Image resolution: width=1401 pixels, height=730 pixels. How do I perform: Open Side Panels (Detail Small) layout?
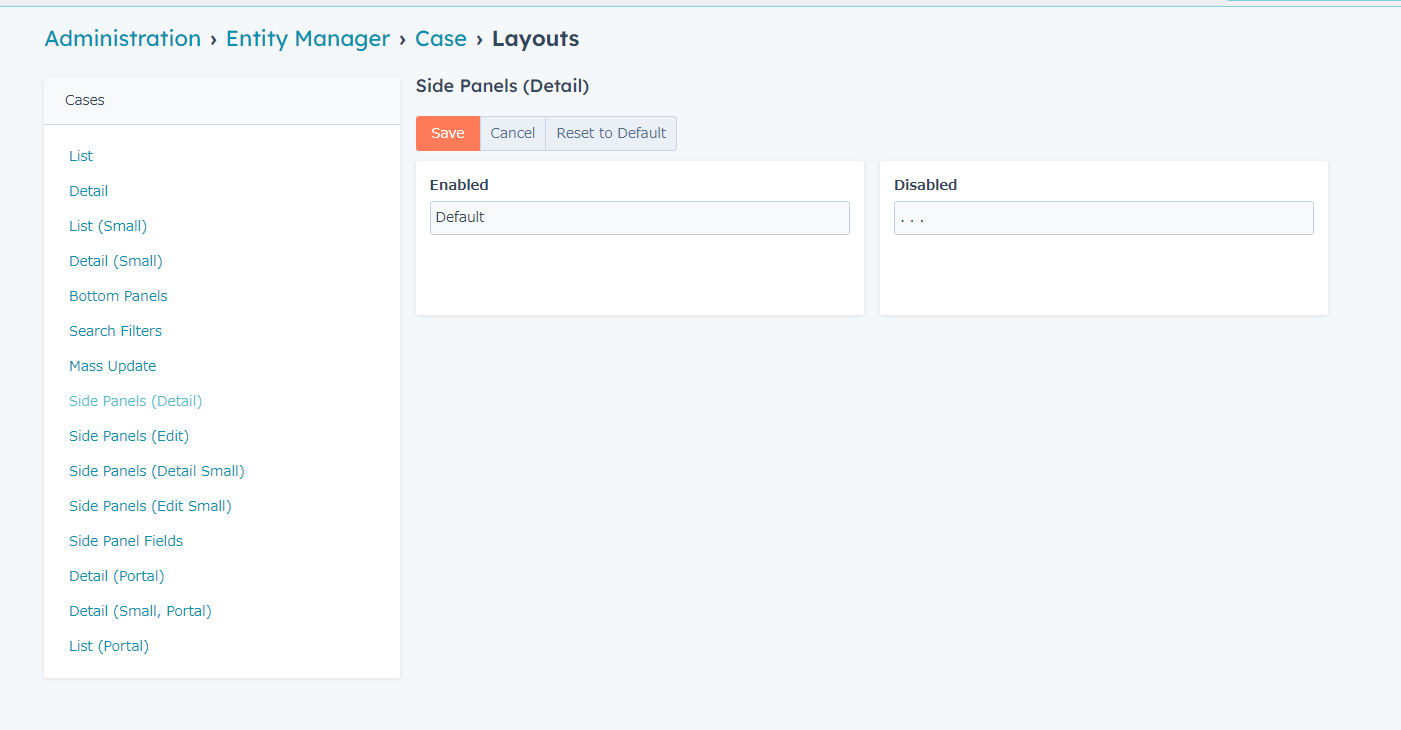(x=157, y=471)
